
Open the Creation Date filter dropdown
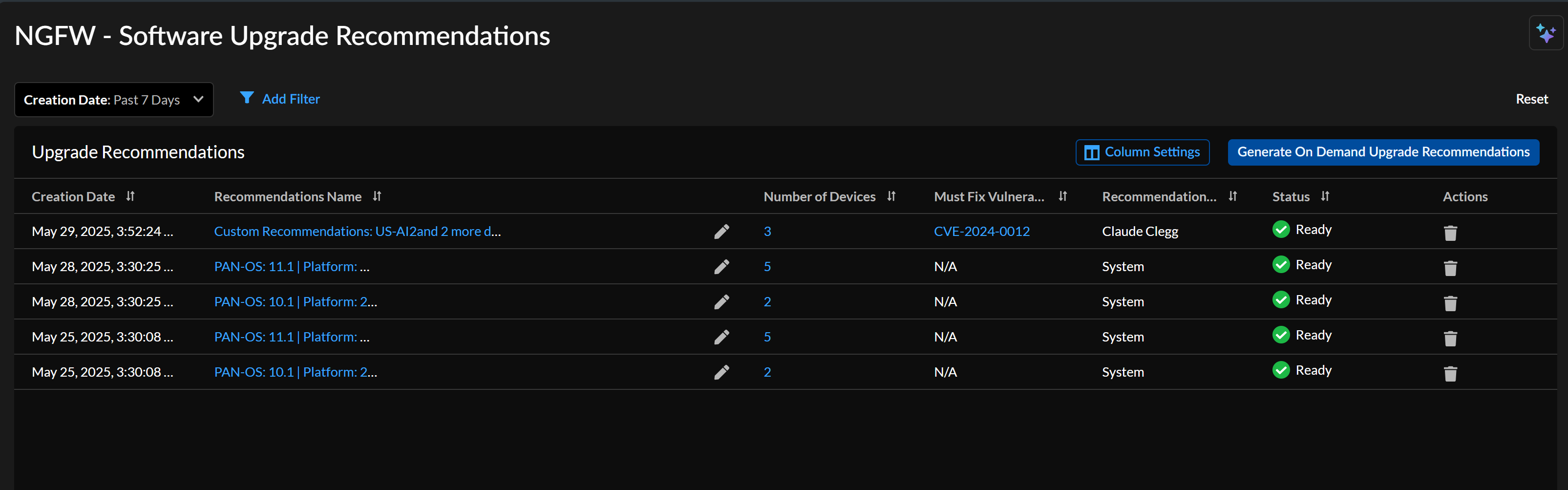[x=114, y=100]
